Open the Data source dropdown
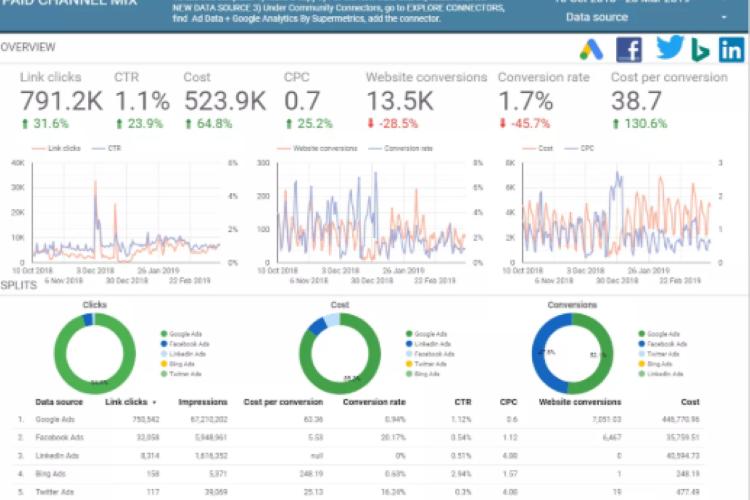The image size is (750, 500). click(x=646, y=17)
